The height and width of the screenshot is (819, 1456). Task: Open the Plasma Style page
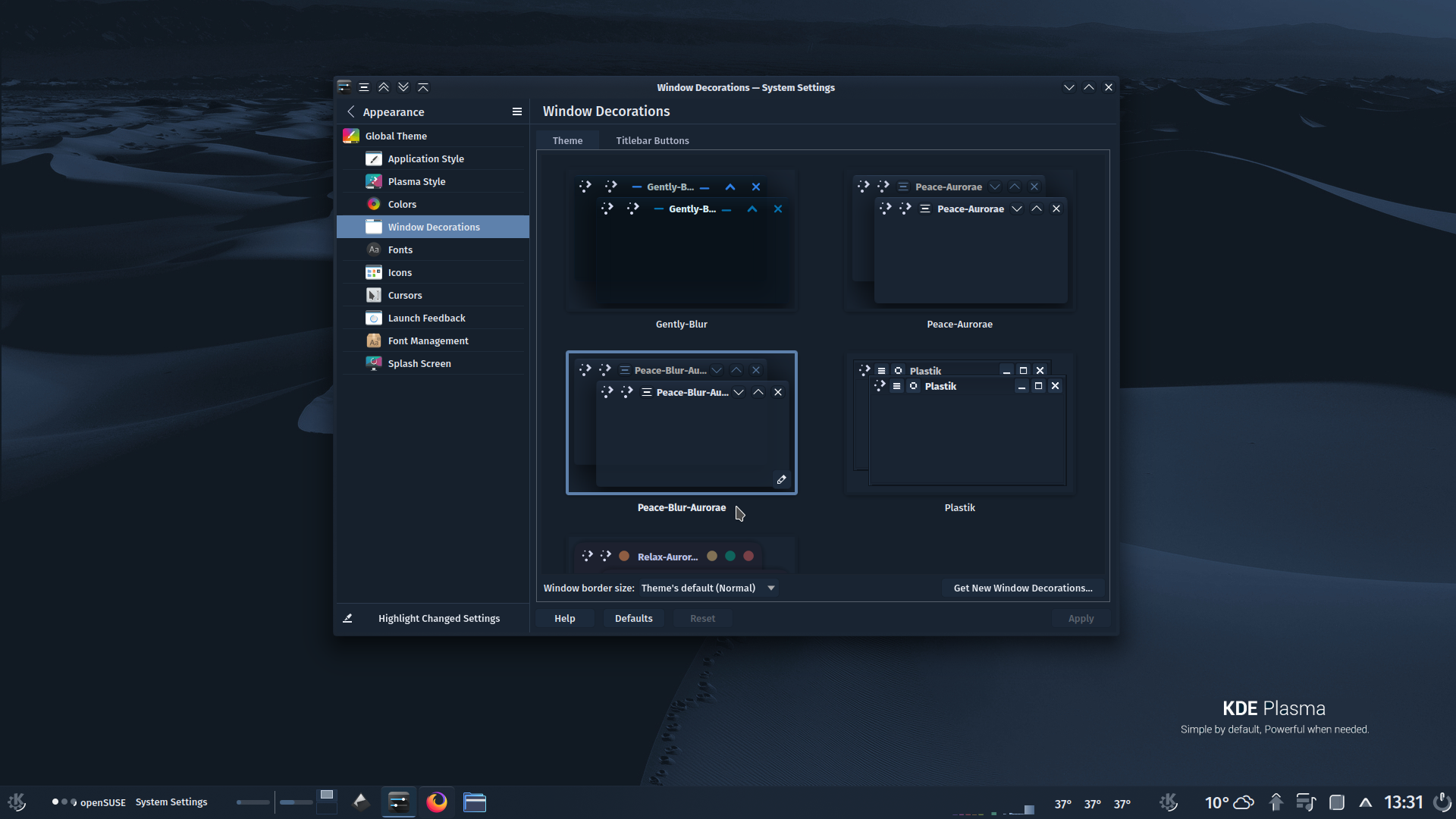[433, 181]
